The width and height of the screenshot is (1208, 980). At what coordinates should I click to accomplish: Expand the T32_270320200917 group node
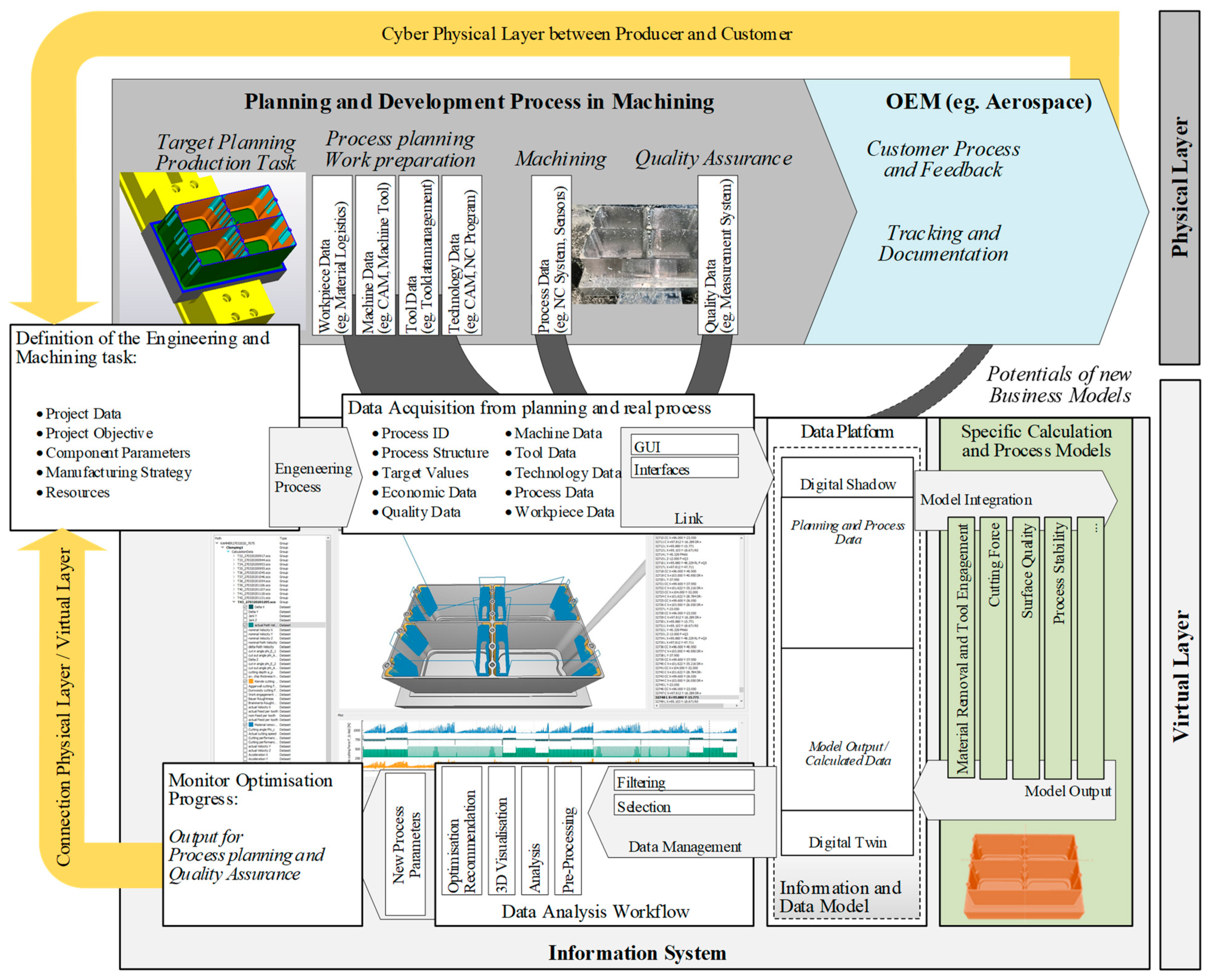pyautogui.click(x=234, y=556)
